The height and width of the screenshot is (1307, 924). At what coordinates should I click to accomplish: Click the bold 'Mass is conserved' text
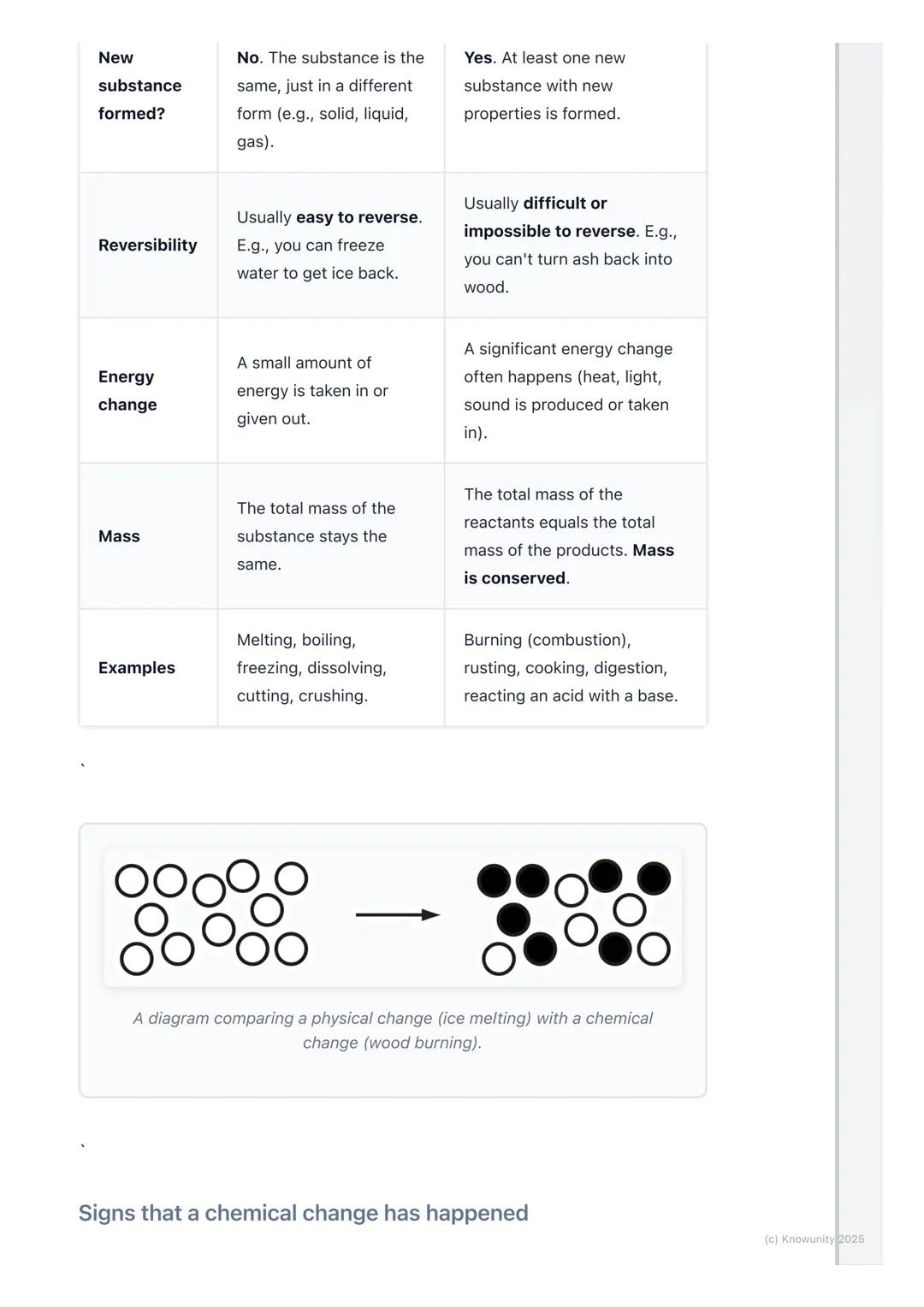coord(569,565)
